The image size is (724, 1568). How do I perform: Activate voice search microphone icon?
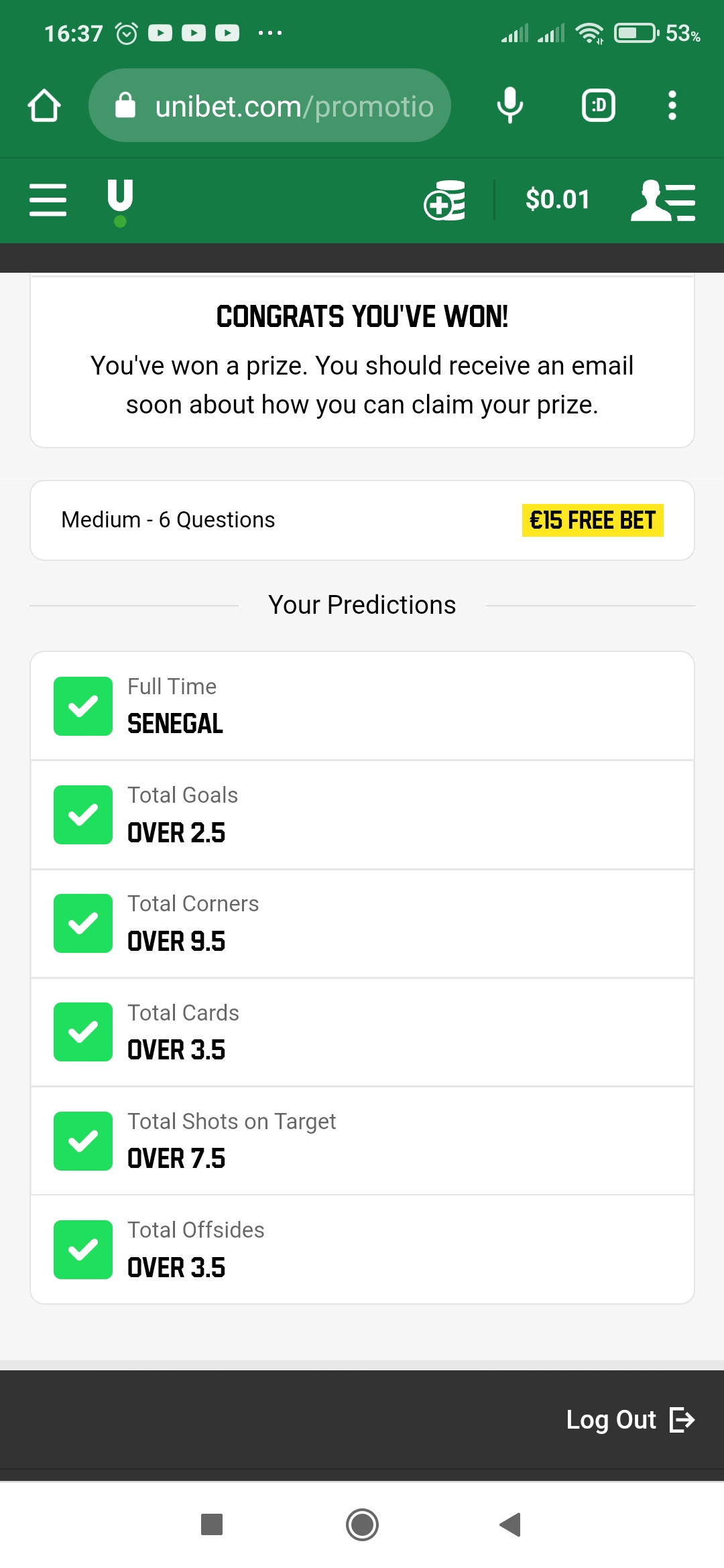pyautogui.click(x=510, y=106)
